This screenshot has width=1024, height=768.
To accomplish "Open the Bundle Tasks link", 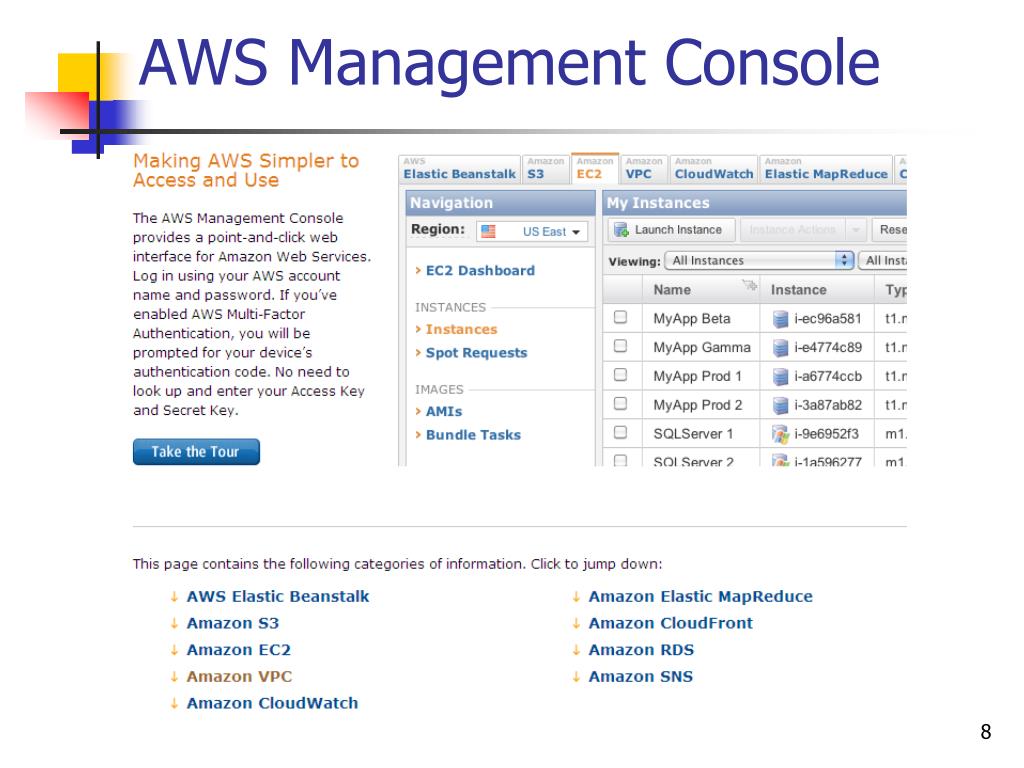I will point(473,435).
